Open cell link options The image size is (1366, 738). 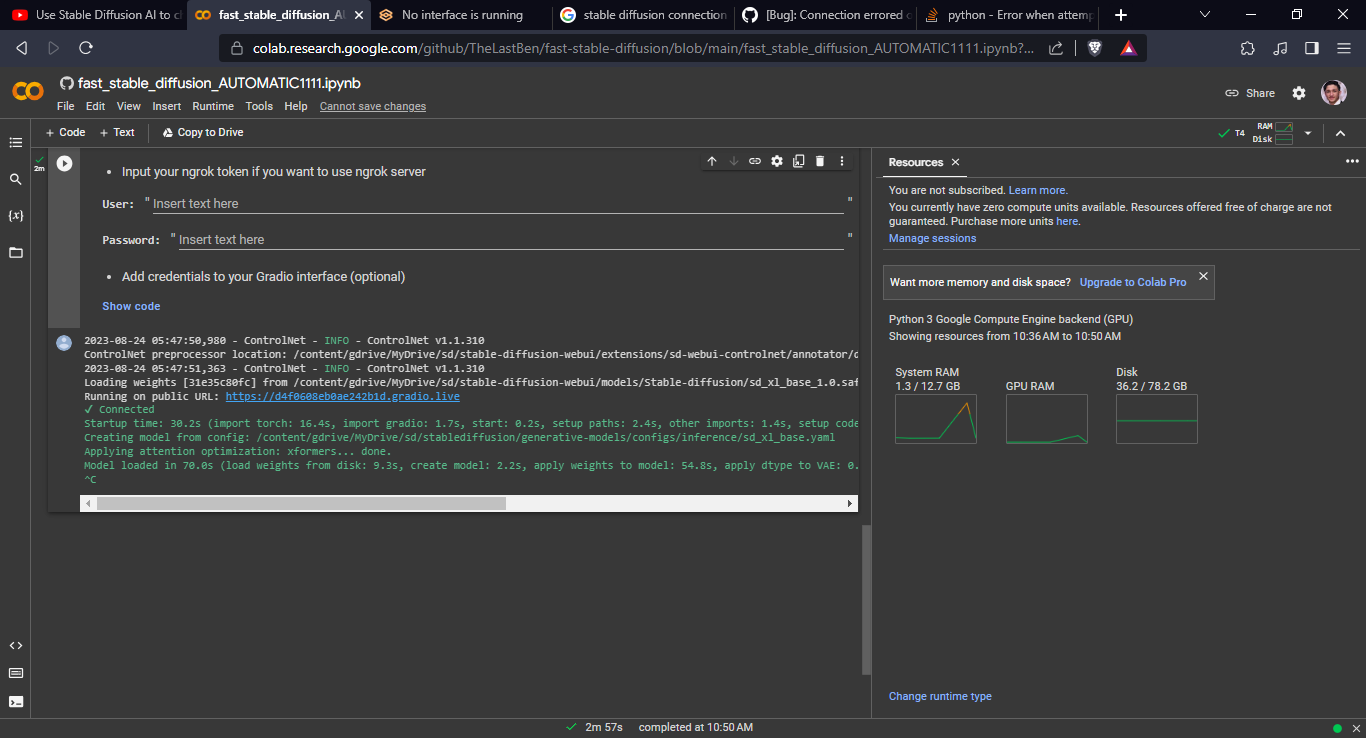755,160
